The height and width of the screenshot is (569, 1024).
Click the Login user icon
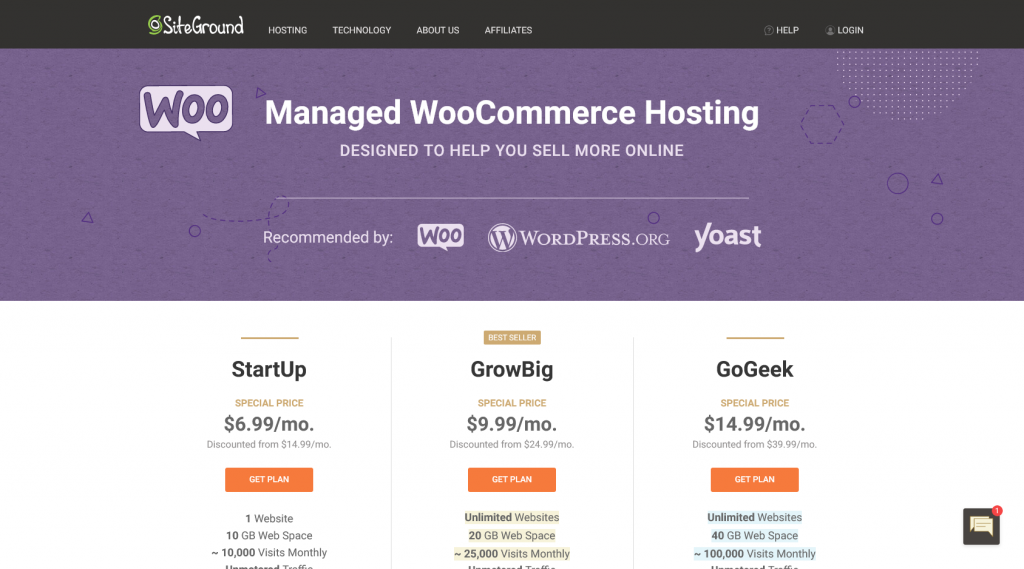click(x=830, y=30)
